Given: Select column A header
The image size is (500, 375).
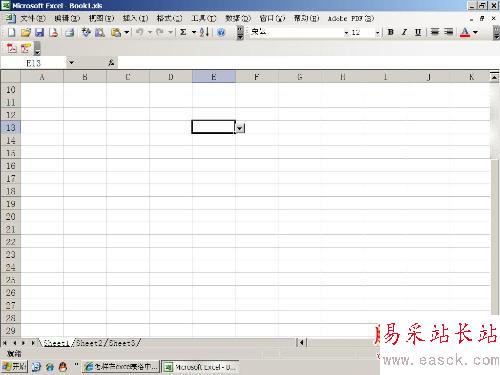Looking at the screenshot, I should point(42,77).
